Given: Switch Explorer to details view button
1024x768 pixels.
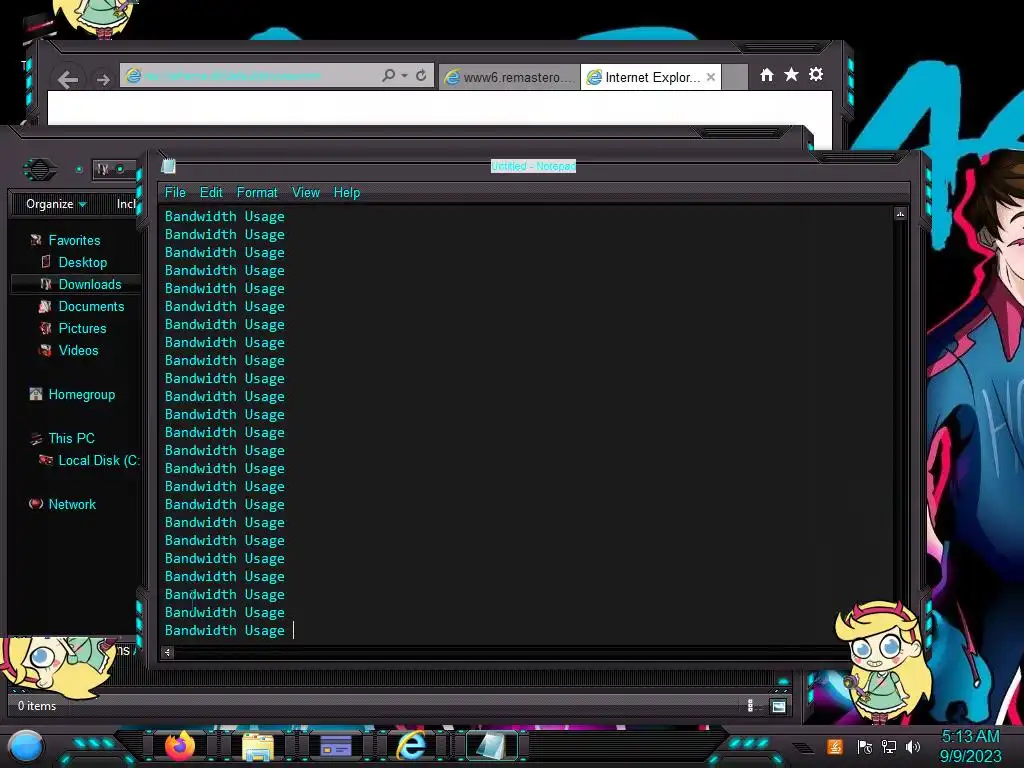Looking at the screenshot, I should (750, 706).
